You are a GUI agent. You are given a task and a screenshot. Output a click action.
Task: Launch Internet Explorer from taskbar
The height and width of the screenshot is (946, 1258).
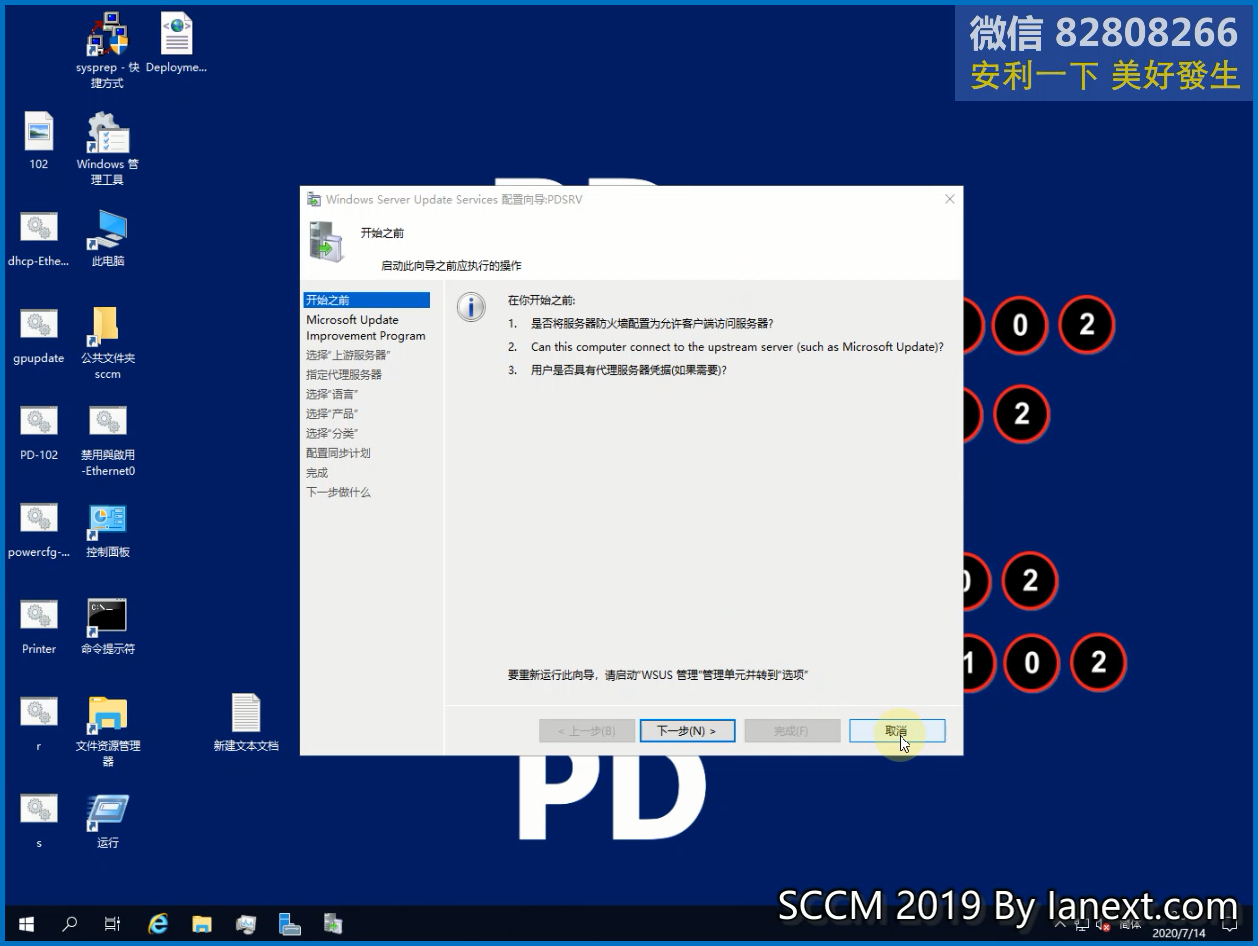click(x=157, y=924)
